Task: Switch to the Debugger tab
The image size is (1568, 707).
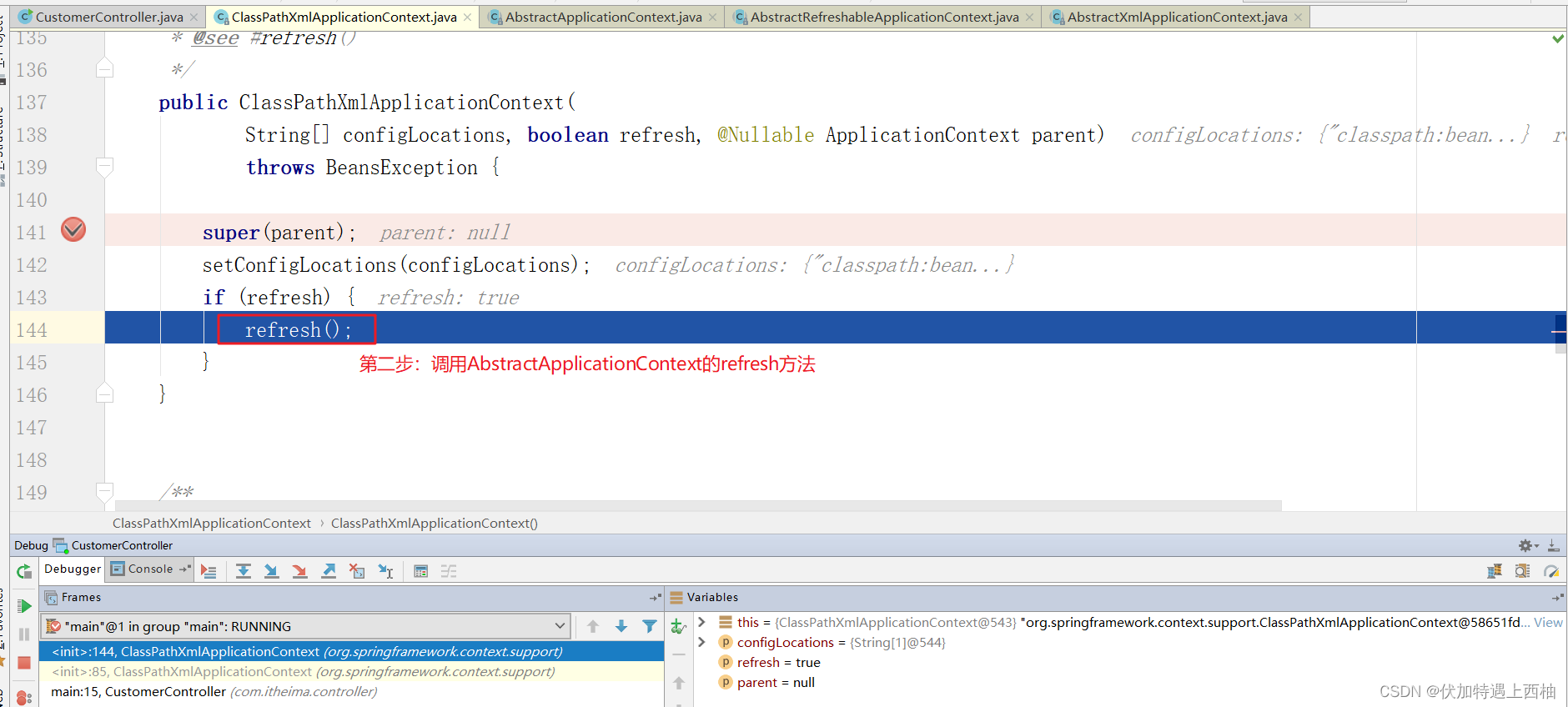Action: pyautogui.click(x=73, y=569)
